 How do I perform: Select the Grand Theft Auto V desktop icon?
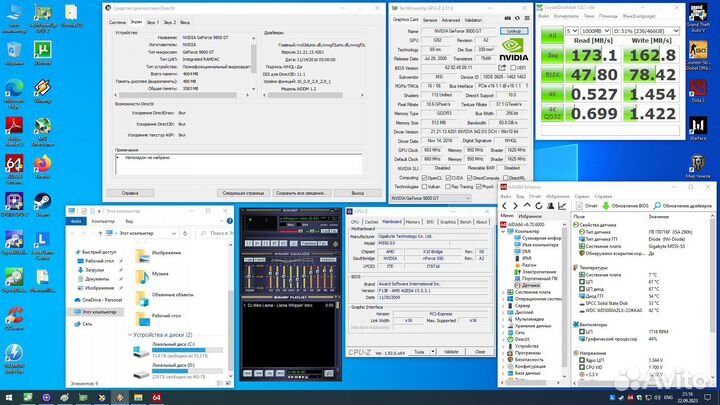(x=698, y=17)
